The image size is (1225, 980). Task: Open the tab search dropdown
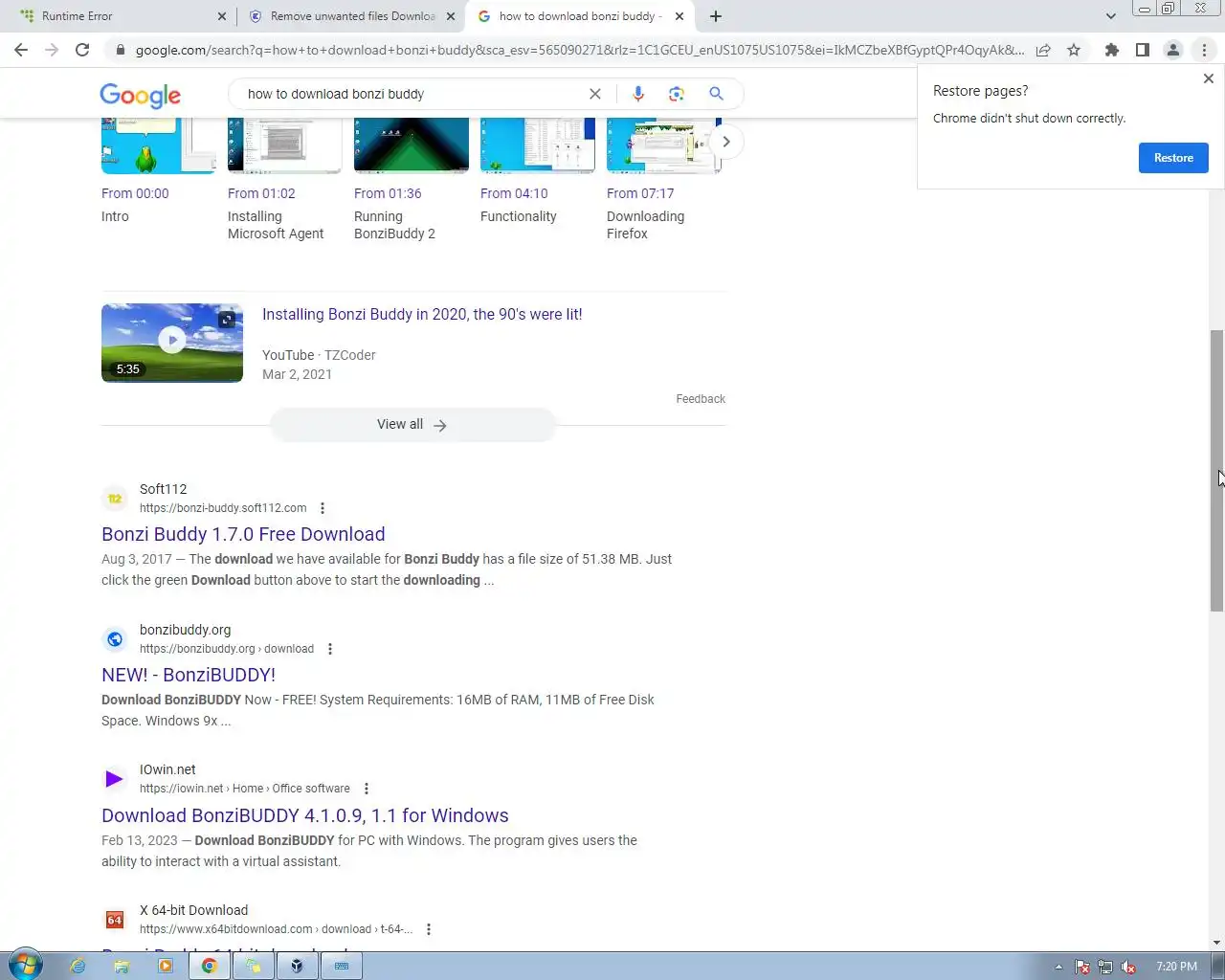tap(1110, 16)
